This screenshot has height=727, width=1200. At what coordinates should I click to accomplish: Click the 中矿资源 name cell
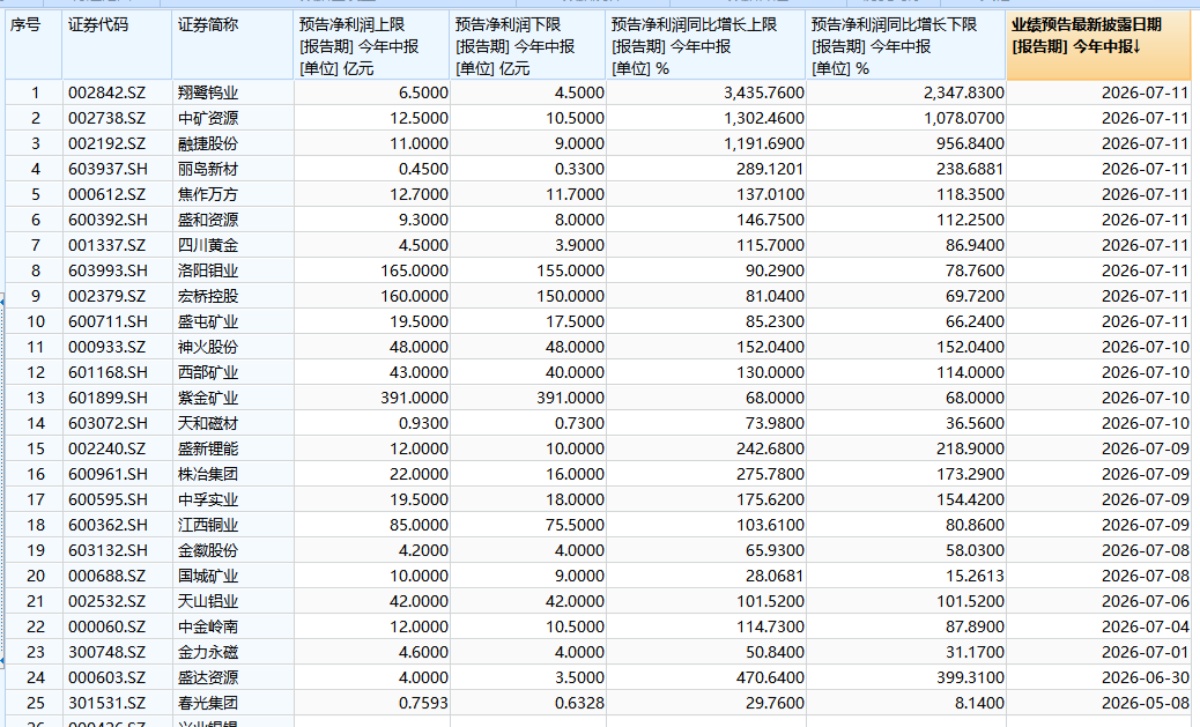(233, 118)
